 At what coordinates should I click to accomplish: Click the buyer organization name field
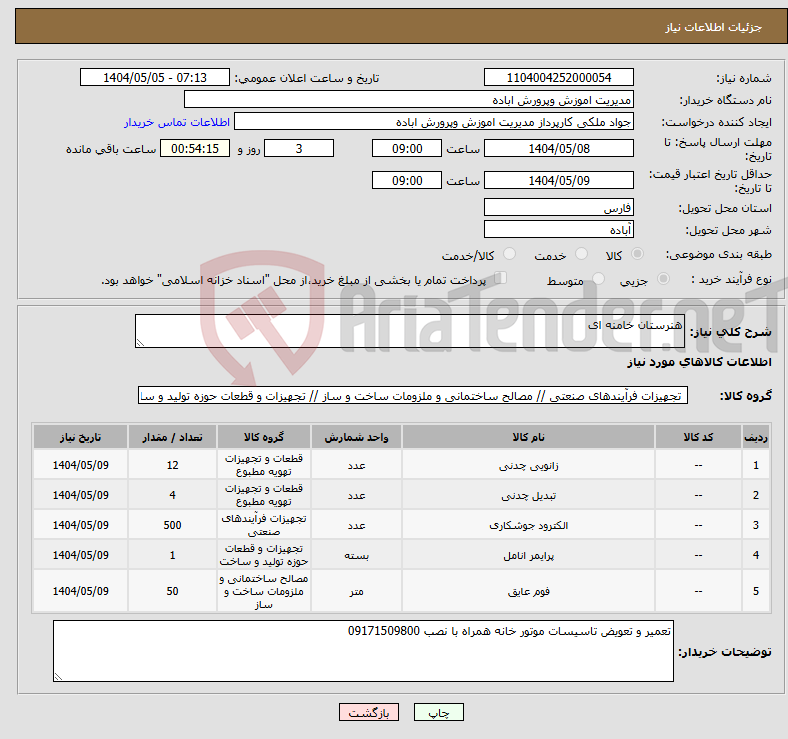pos(409,100)
